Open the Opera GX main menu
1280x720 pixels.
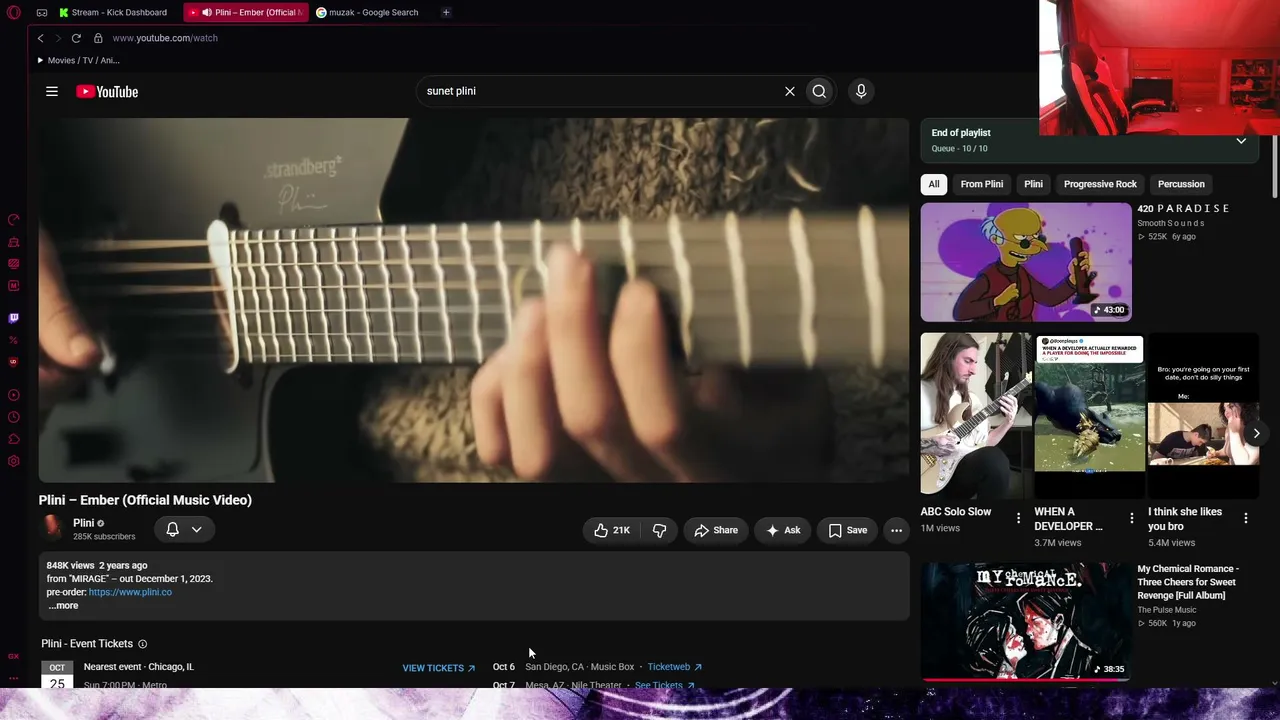13,12
